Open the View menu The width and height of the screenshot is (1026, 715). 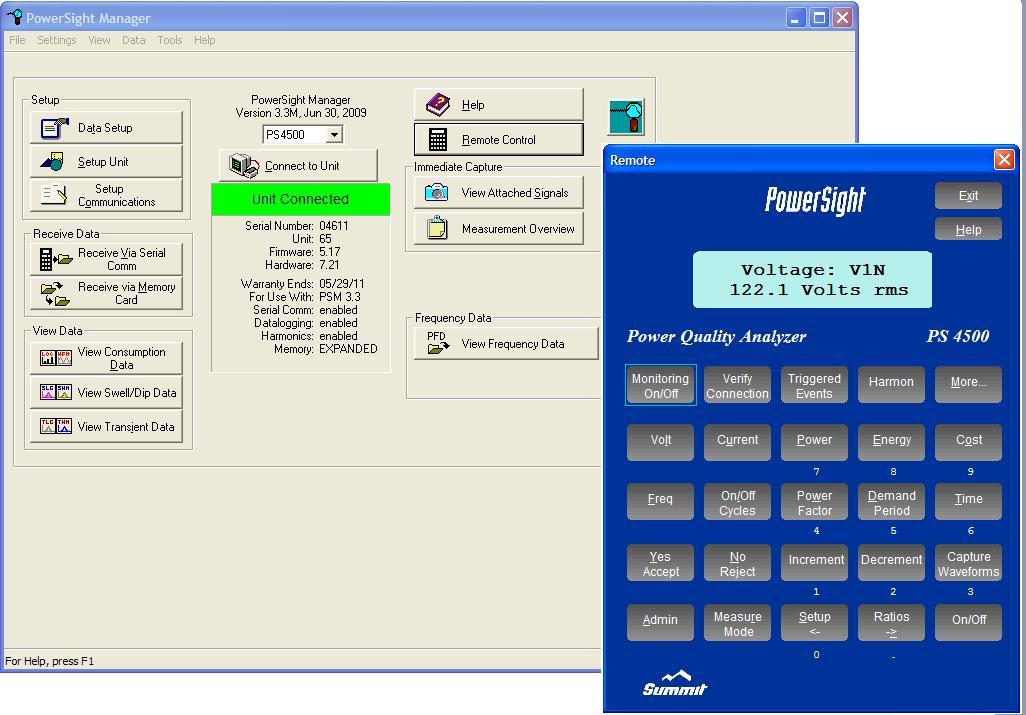coord(99,40)
